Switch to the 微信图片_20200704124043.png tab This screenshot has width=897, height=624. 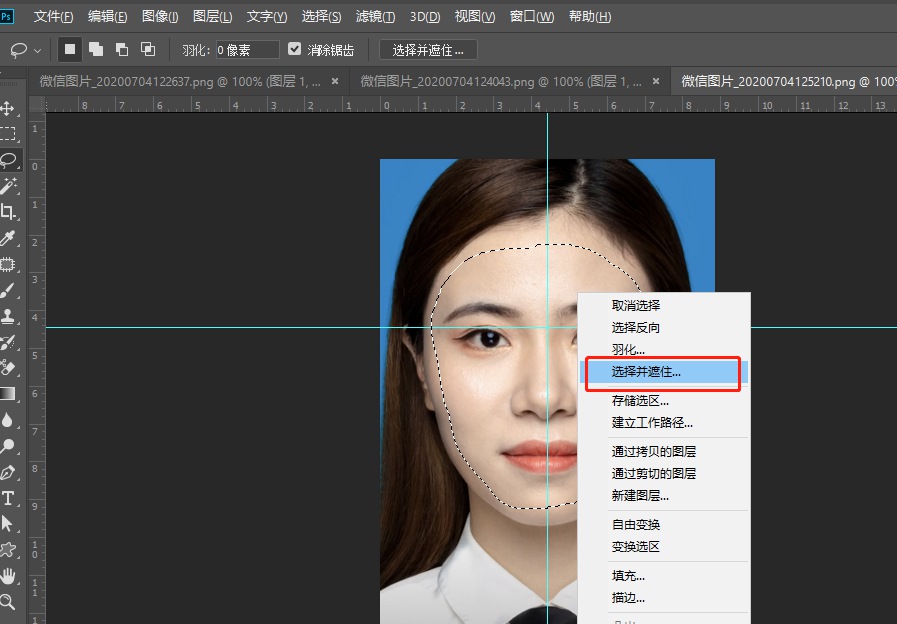click(x=500, y=81)
